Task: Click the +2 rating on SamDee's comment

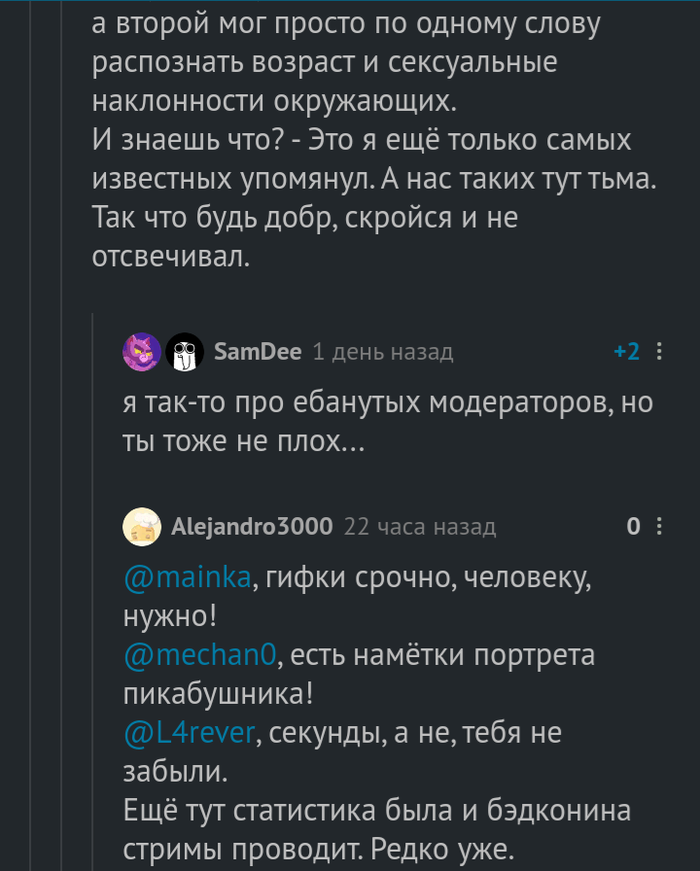Action: (x=627, y=351)
